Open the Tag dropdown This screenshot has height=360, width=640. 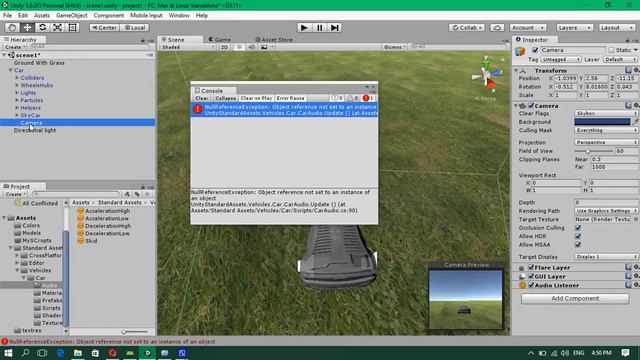coord(561,59)
